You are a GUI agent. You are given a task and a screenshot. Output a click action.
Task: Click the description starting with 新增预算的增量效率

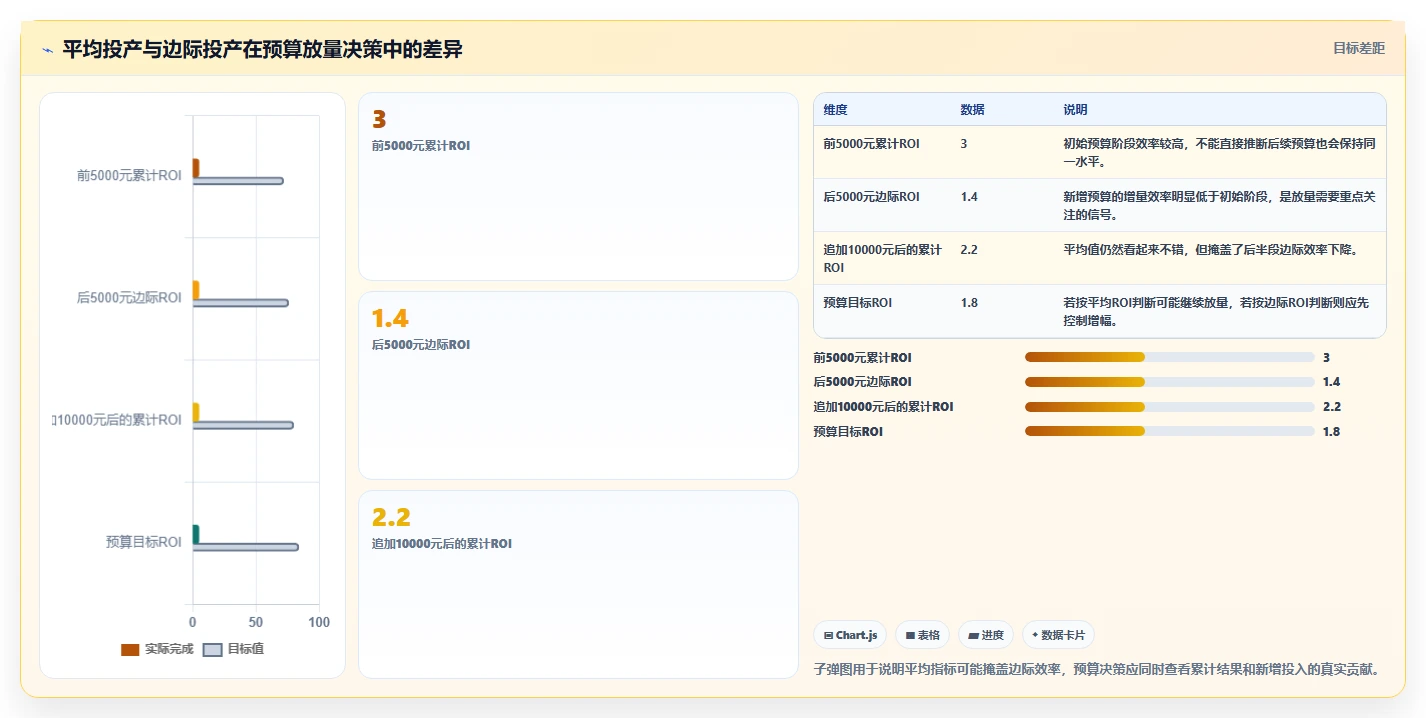coord(1219,206)
